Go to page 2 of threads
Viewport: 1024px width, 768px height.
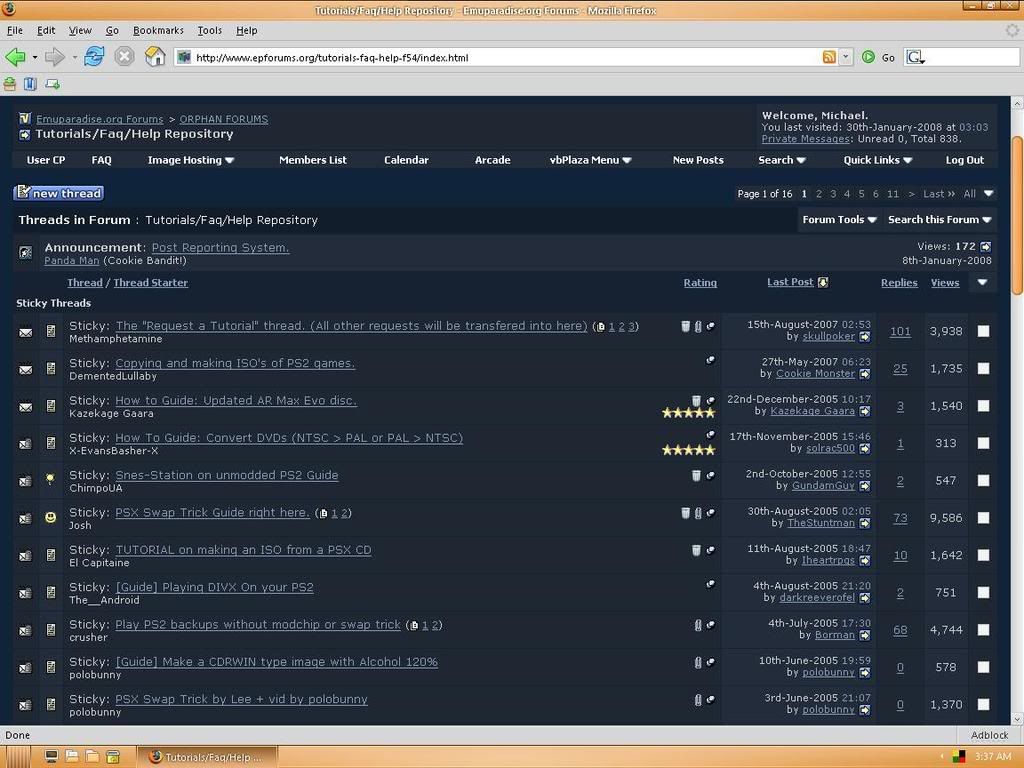click(818, 193)
